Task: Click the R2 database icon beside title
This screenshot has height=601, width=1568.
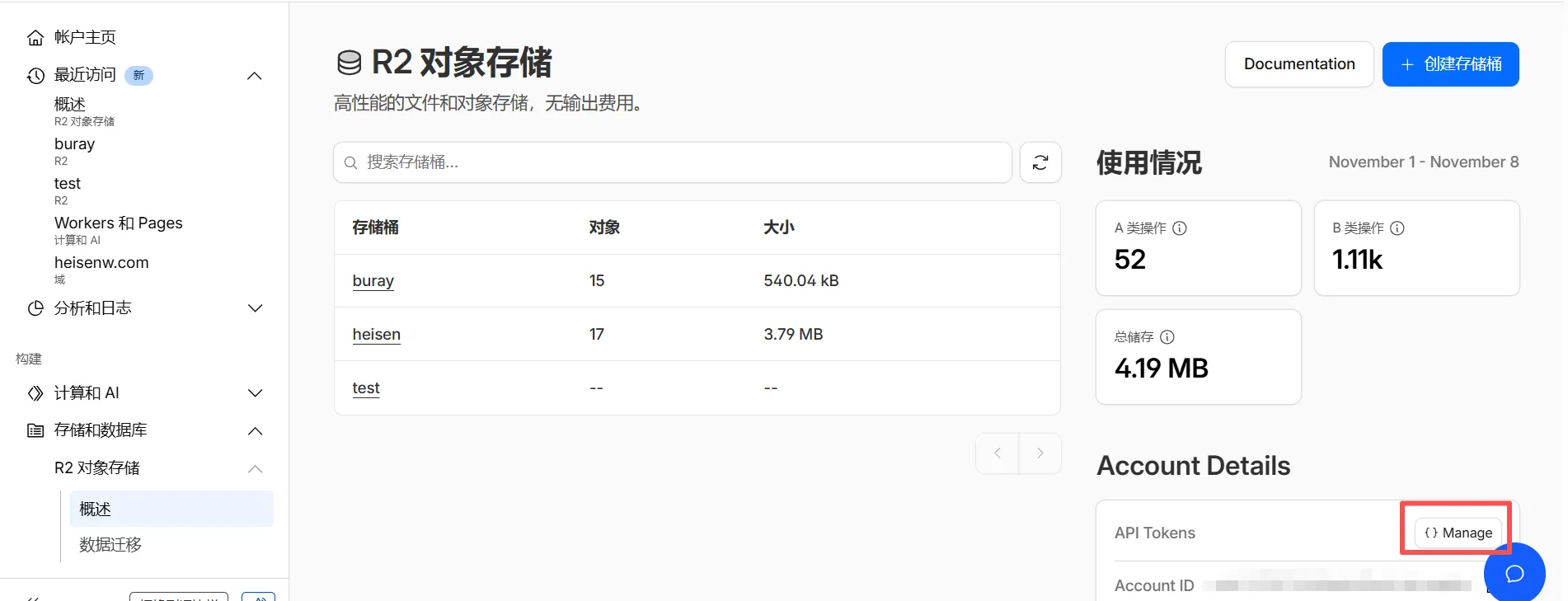Action: (350, 63)
